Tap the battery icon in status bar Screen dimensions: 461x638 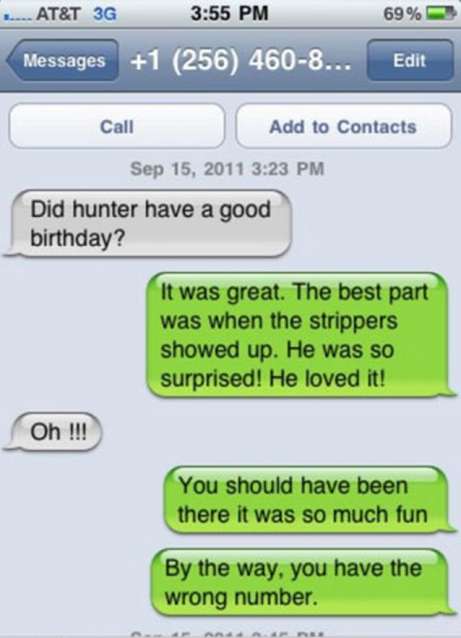(x=439, y=14)
